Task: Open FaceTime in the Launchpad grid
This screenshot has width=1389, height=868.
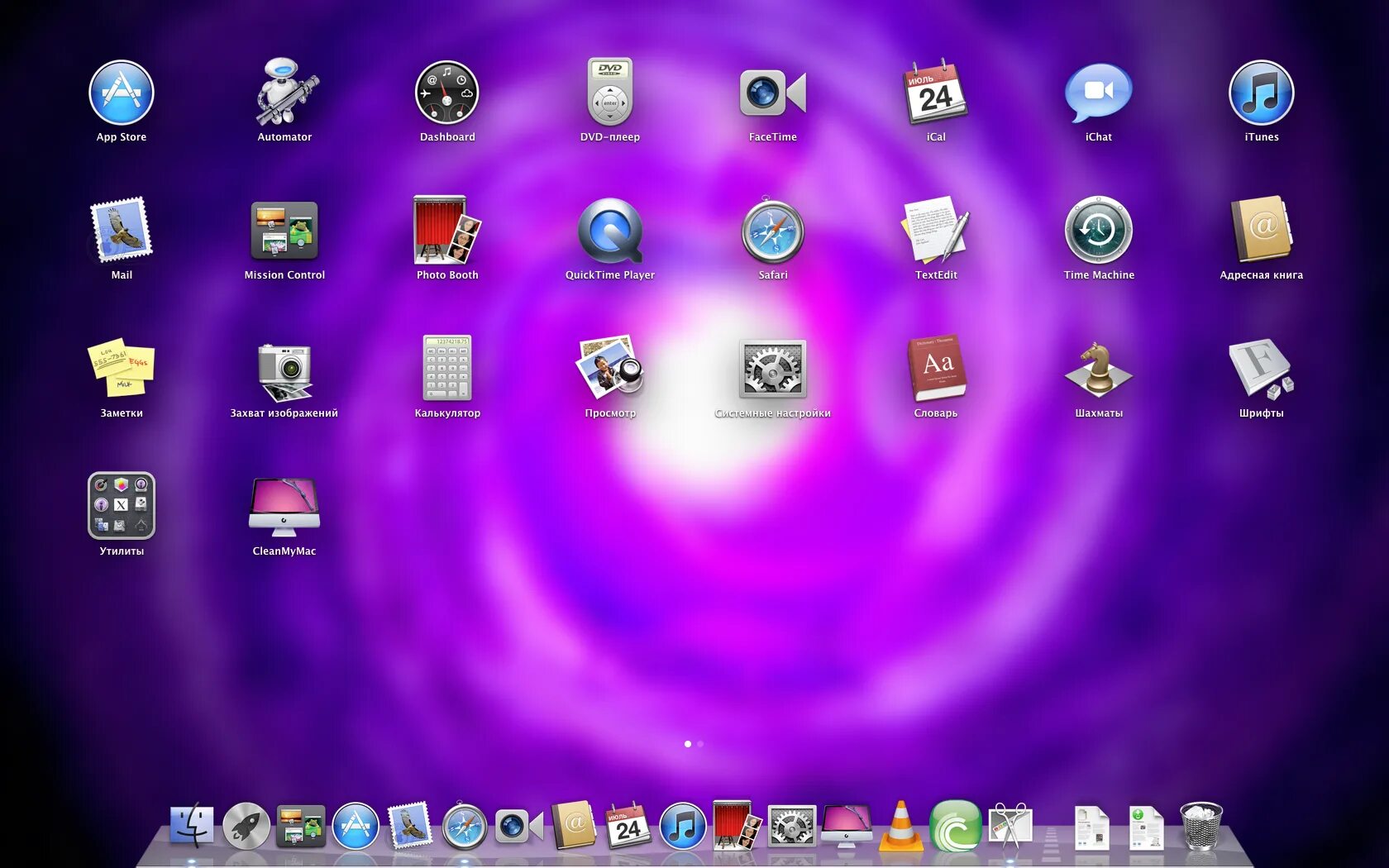Action: 773,92
